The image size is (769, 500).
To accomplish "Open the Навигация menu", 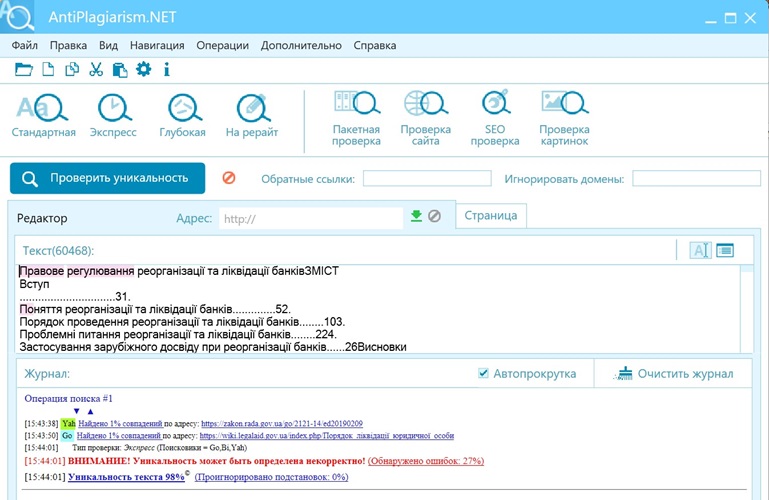I will pyautogui.click(x=157, y=46).
